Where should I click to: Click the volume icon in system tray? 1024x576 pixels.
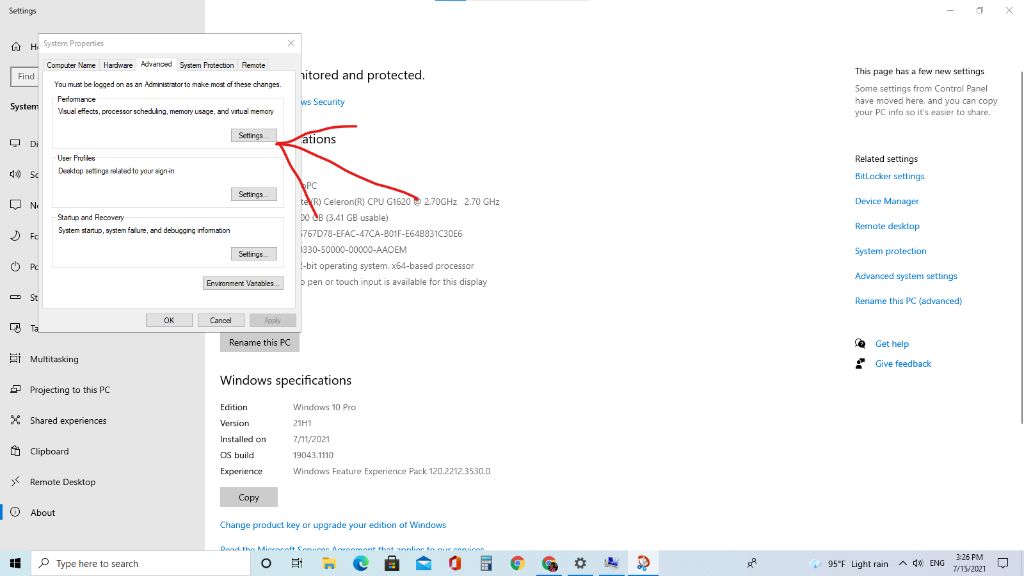click(918, 563)
